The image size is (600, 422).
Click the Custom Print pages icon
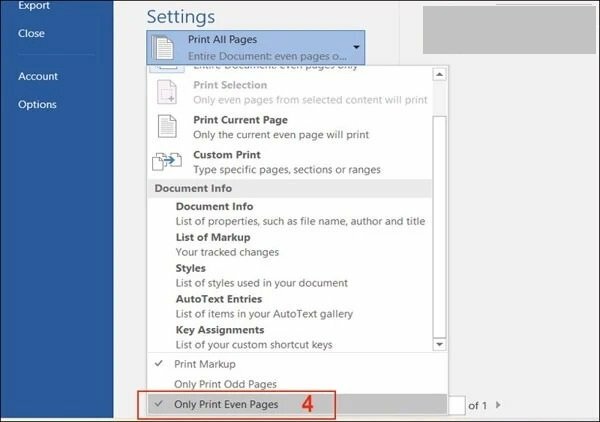click(x=165, y=161)
